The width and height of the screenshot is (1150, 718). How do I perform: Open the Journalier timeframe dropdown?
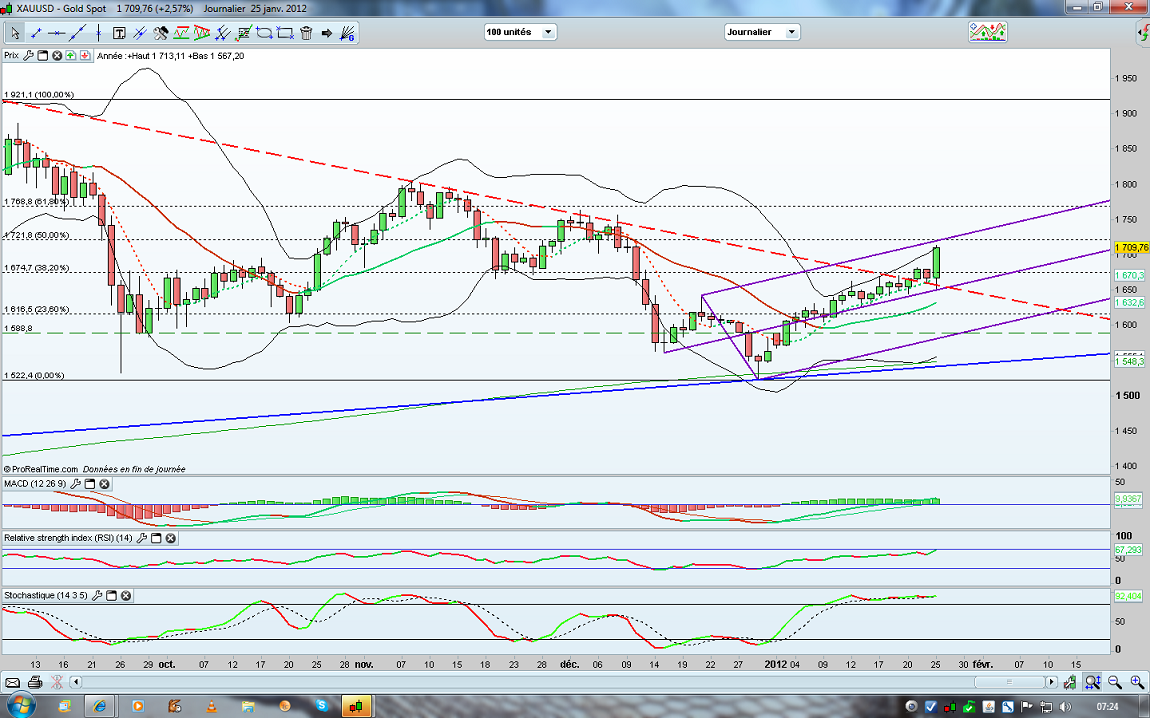pyautogui.click(x=791, y=32)
